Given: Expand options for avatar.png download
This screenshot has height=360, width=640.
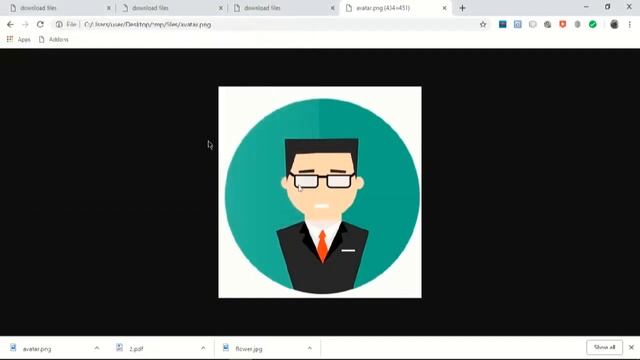Looking at the screenshot, I should [x=97, y=348].
